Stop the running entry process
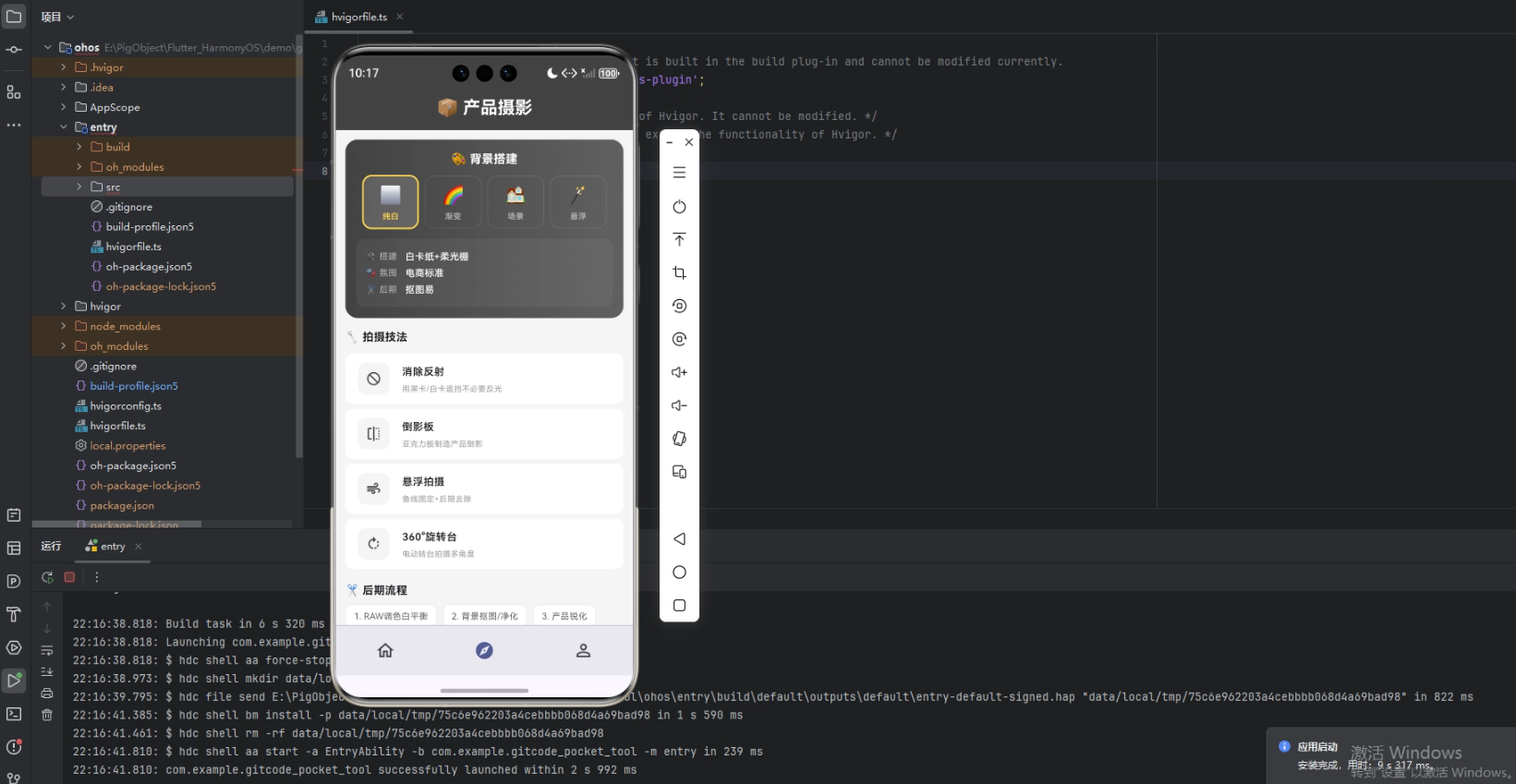Screen dimensions: 1516x784 (69, 577)
